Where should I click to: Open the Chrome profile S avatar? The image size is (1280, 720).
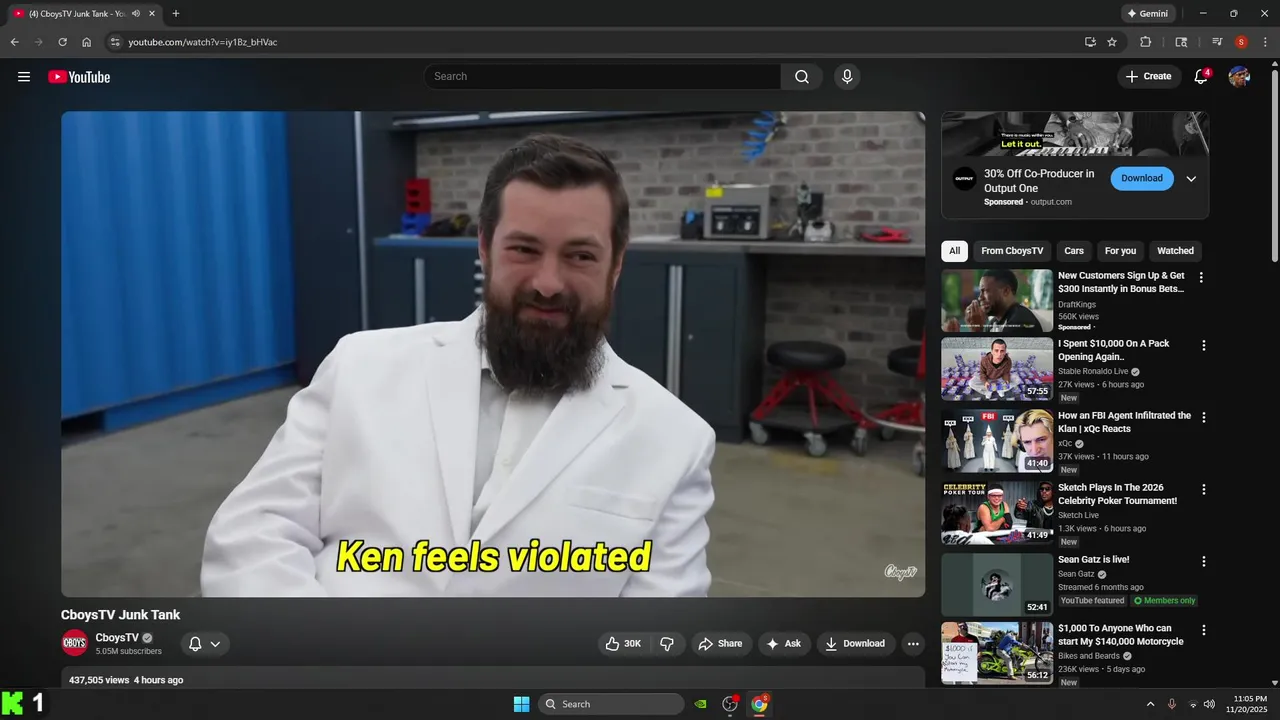1241,42
